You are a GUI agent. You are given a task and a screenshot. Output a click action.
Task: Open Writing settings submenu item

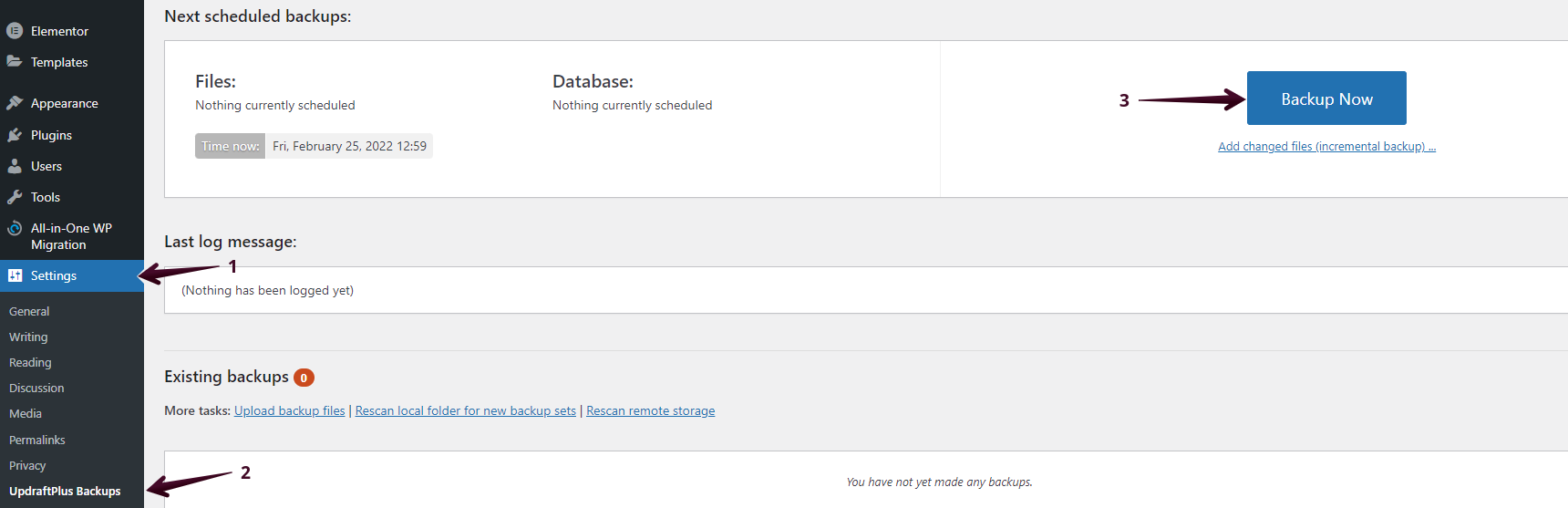28,337
